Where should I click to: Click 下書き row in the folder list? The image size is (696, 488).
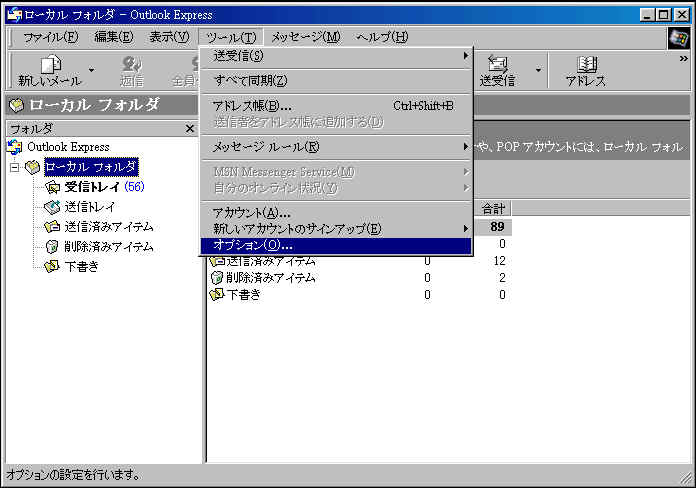tap(360, 295)
